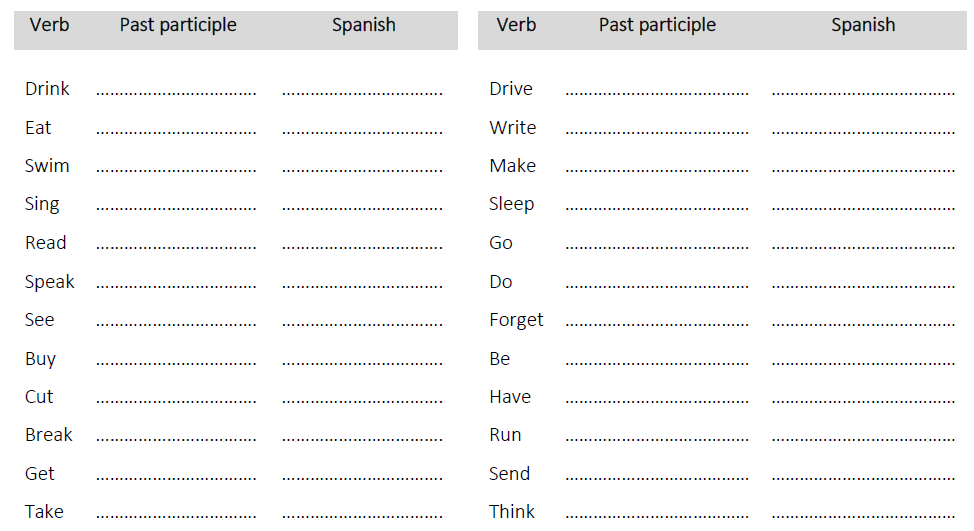Select the past participle line for Swim
This screenshot has width=974, height=531.
[x=176, y=169]
